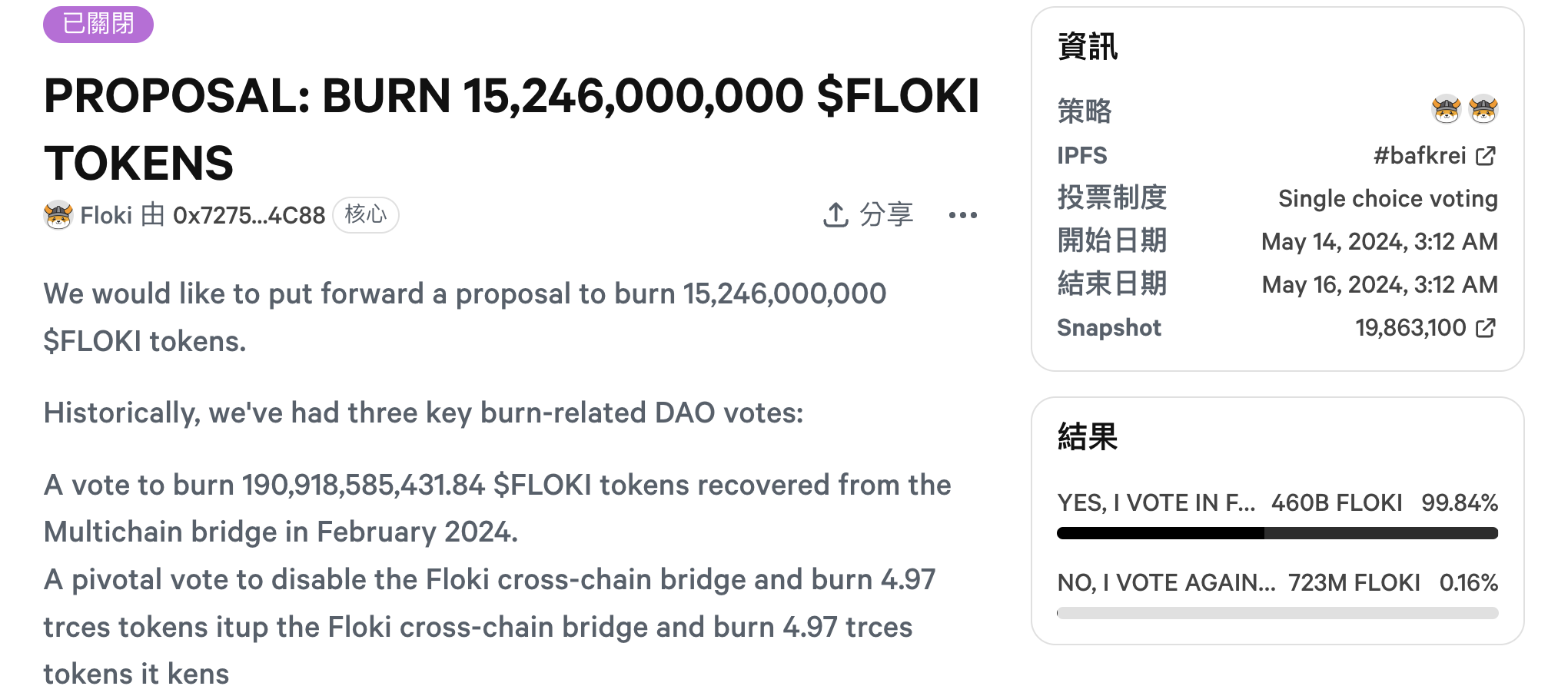
Task: Click the 已關閉 closed status badge
Action: click(x=98, y=25)
